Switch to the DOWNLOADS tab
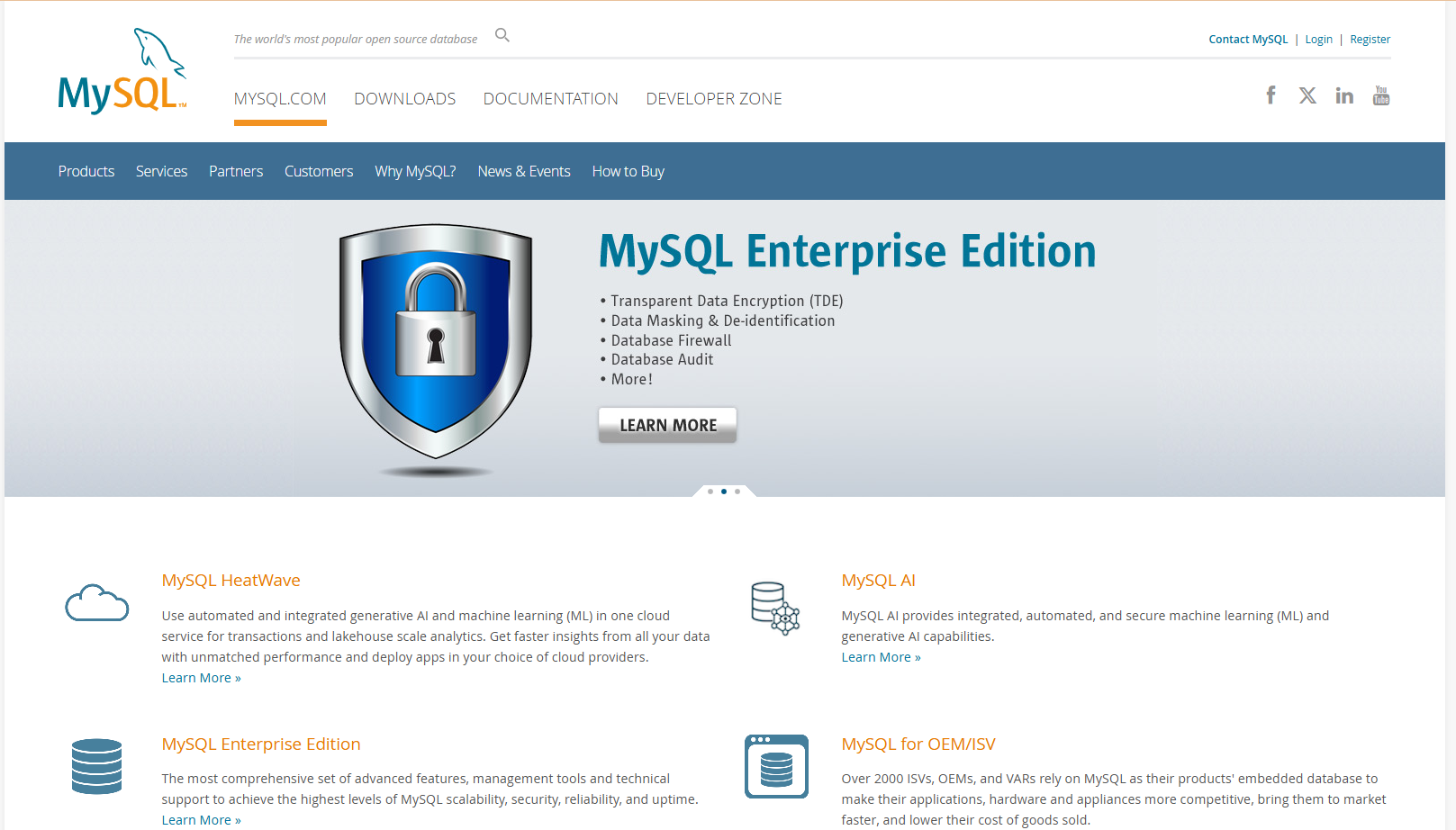This screenshot has width=1456, height=830. click(x=405, y=99)
